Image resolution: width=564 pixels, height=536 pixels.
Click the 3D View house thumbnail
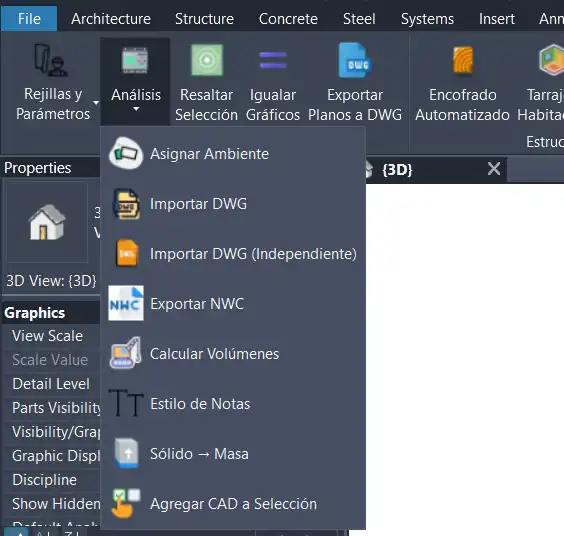47,222
